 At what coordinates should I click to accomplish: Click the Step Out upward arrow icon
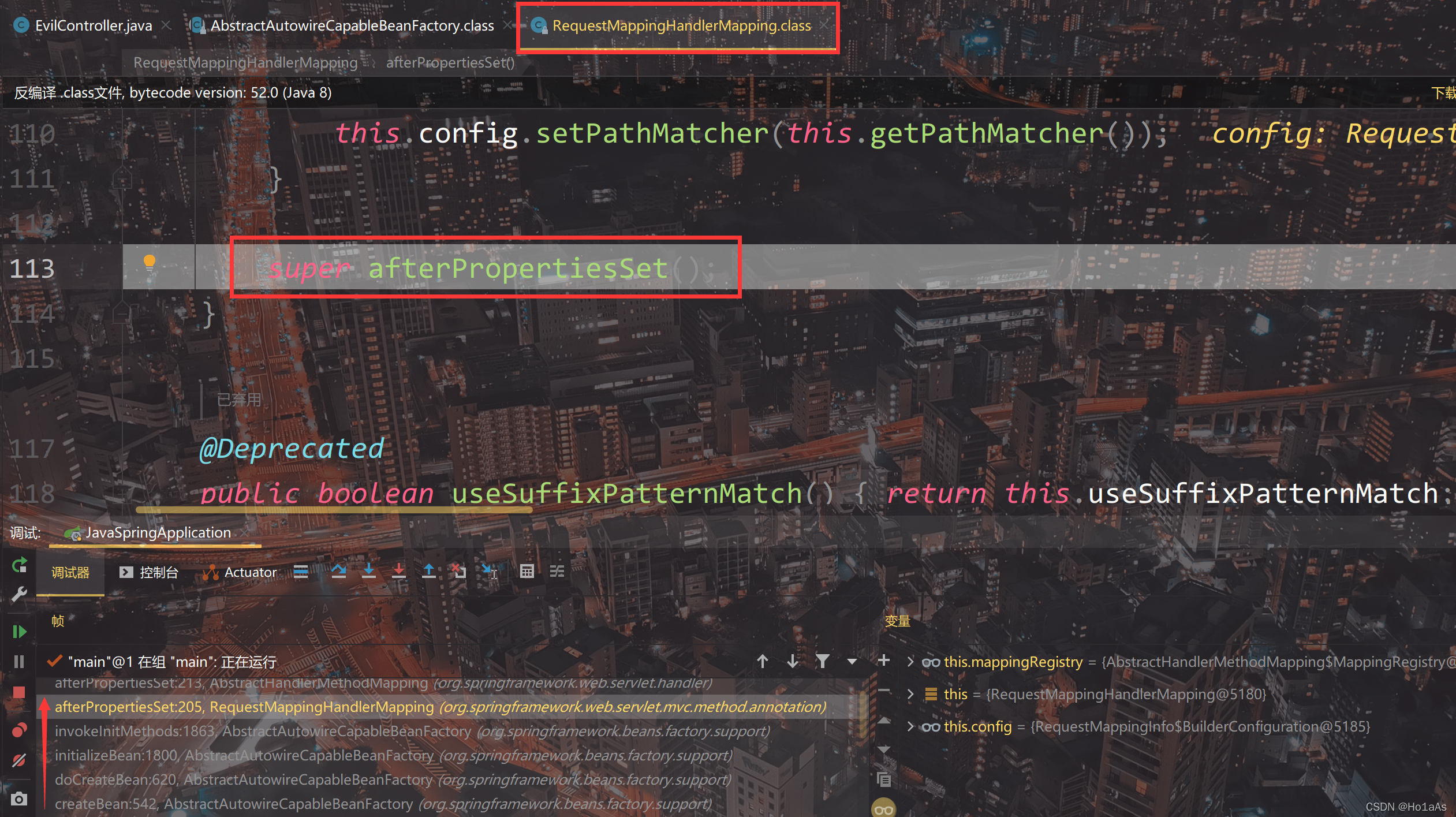click(x=429, y=572)
